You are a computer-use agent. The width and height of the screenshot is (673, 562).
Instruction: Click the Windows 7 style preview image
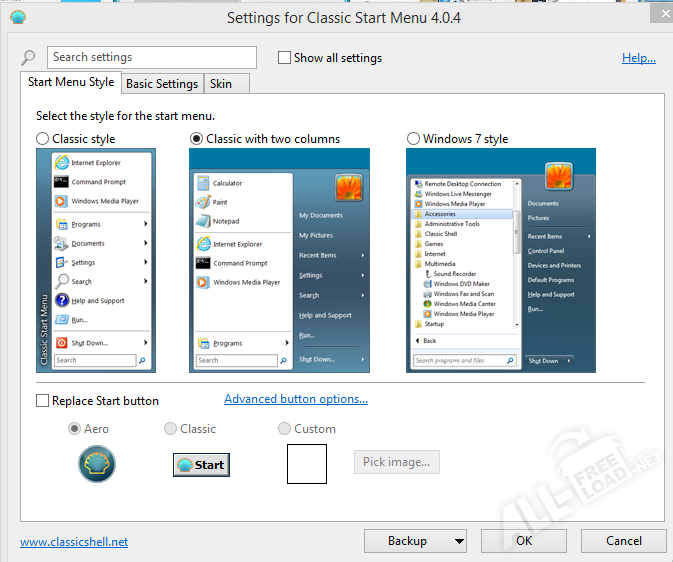[x=500, y=261]
